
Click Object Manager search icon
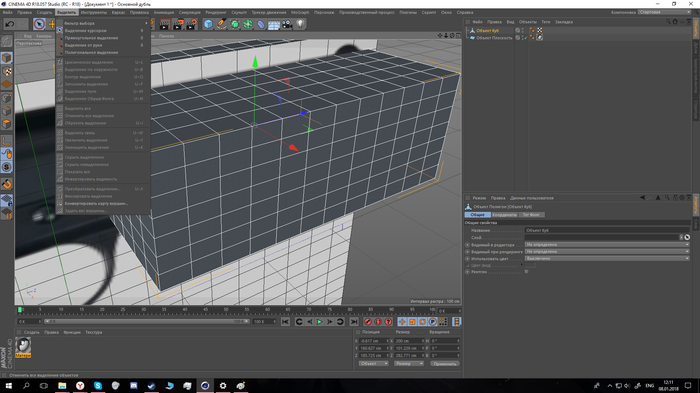click(x=668, y=21)
